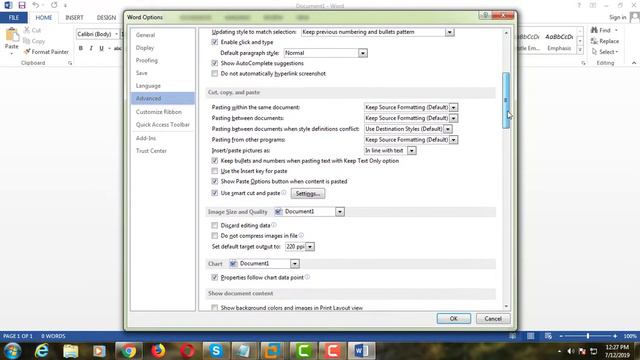Open Chart section document dropdown
The width and height of the screenshot is (640, 360).
point(295,264)
